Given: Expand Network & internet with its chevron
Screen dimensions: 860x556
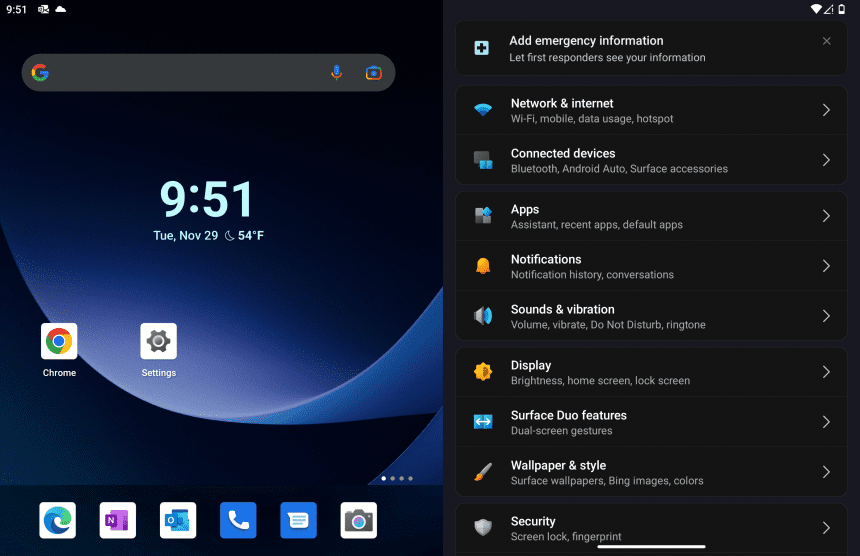Looking at the screenshot, I should [826, 110].
